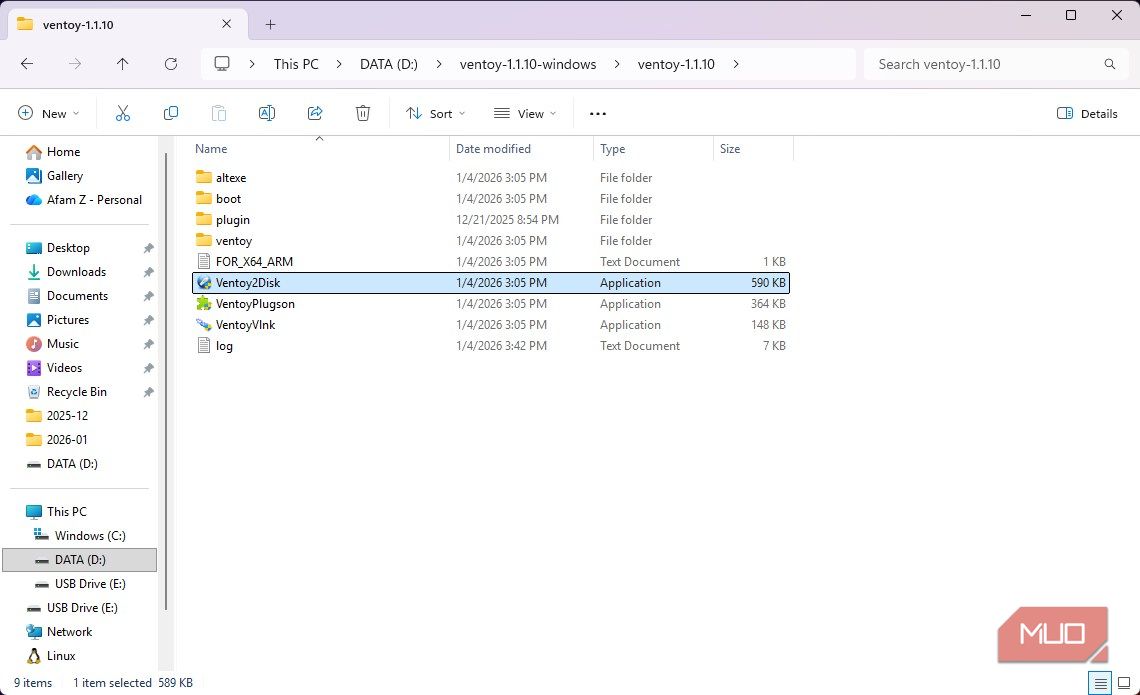The image size is (1140, 695).
Task: Expand chevron after ventoy-1.1.10 breadcrumb
Action: pyautogui.click(x=736, y=64)
